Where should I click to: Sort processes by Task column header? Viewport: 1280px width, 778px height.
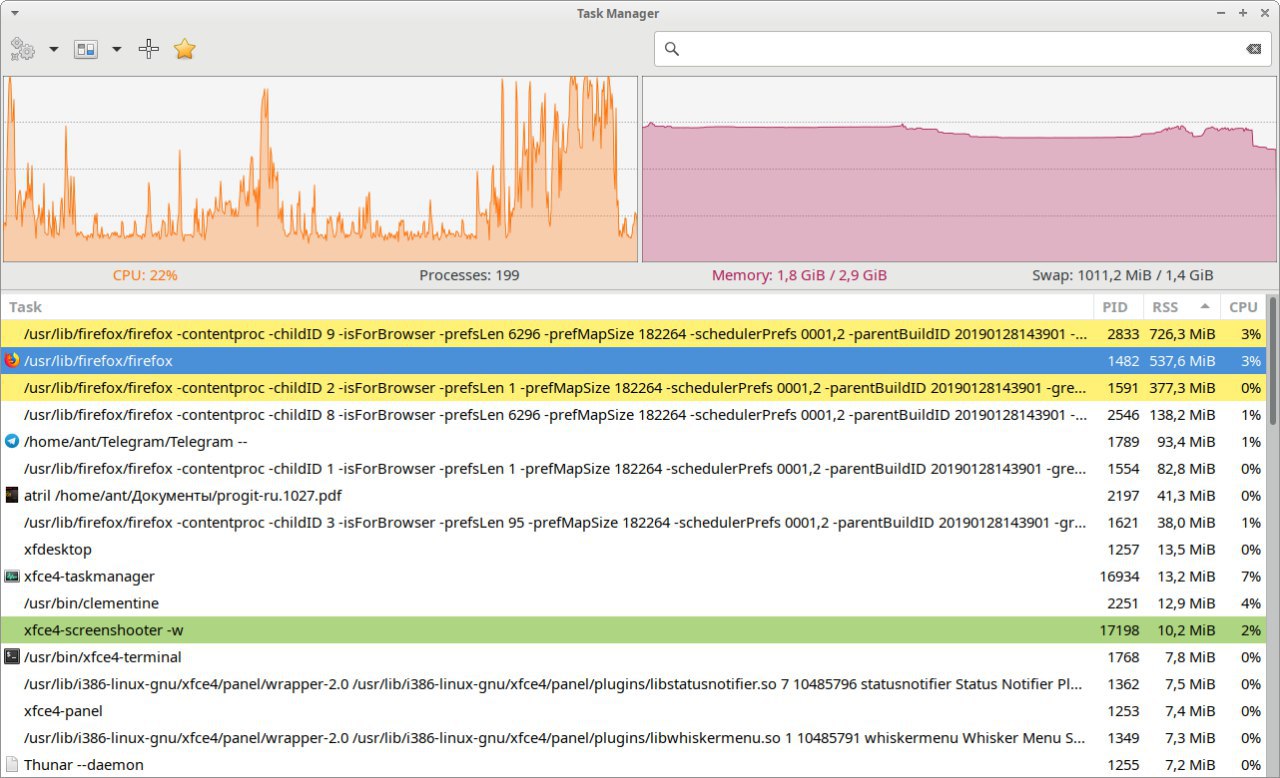coord(548,307)
